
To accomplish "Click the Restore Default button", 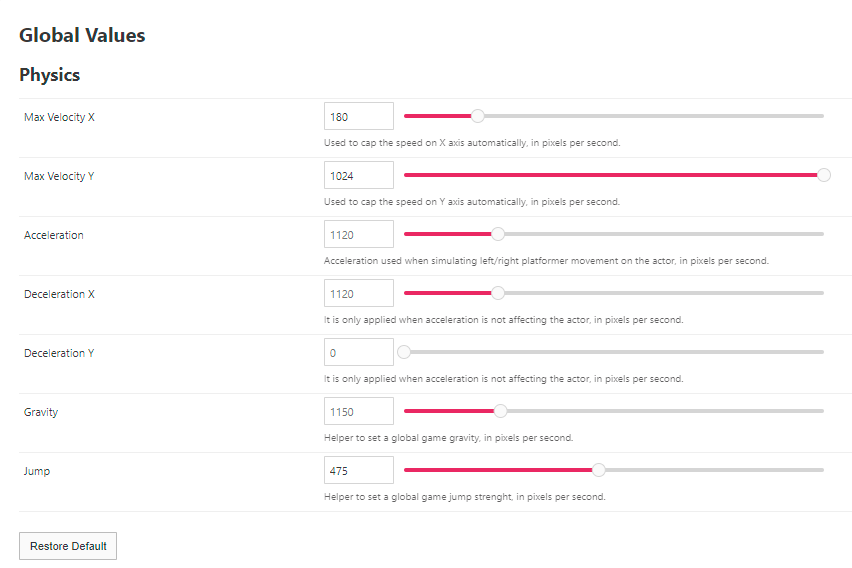I will [68, 546].
